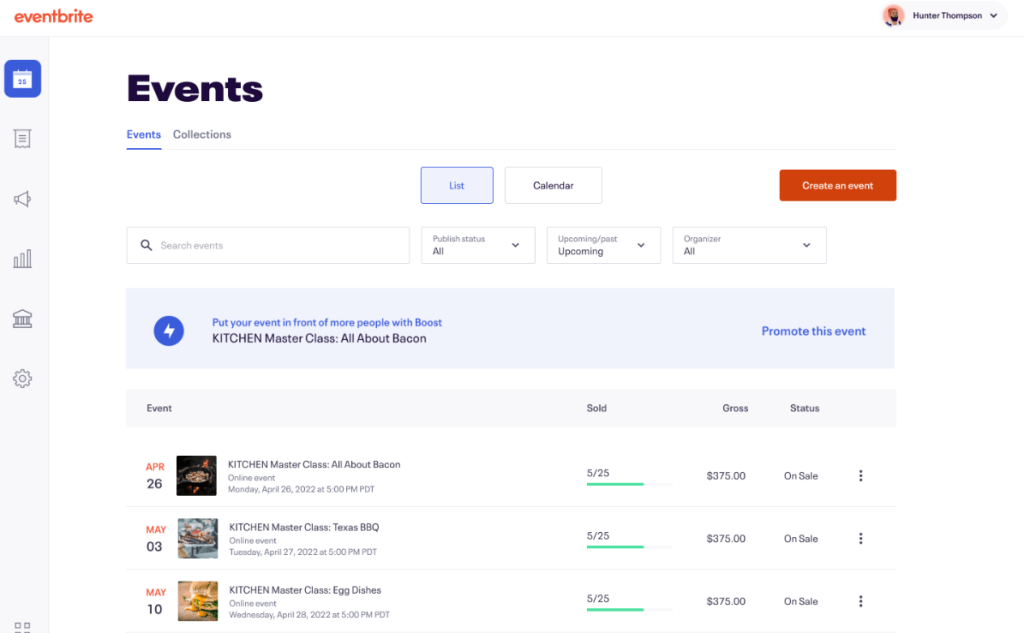Click the sold progress bar for Egg Dishes

(x=629, y=609)
